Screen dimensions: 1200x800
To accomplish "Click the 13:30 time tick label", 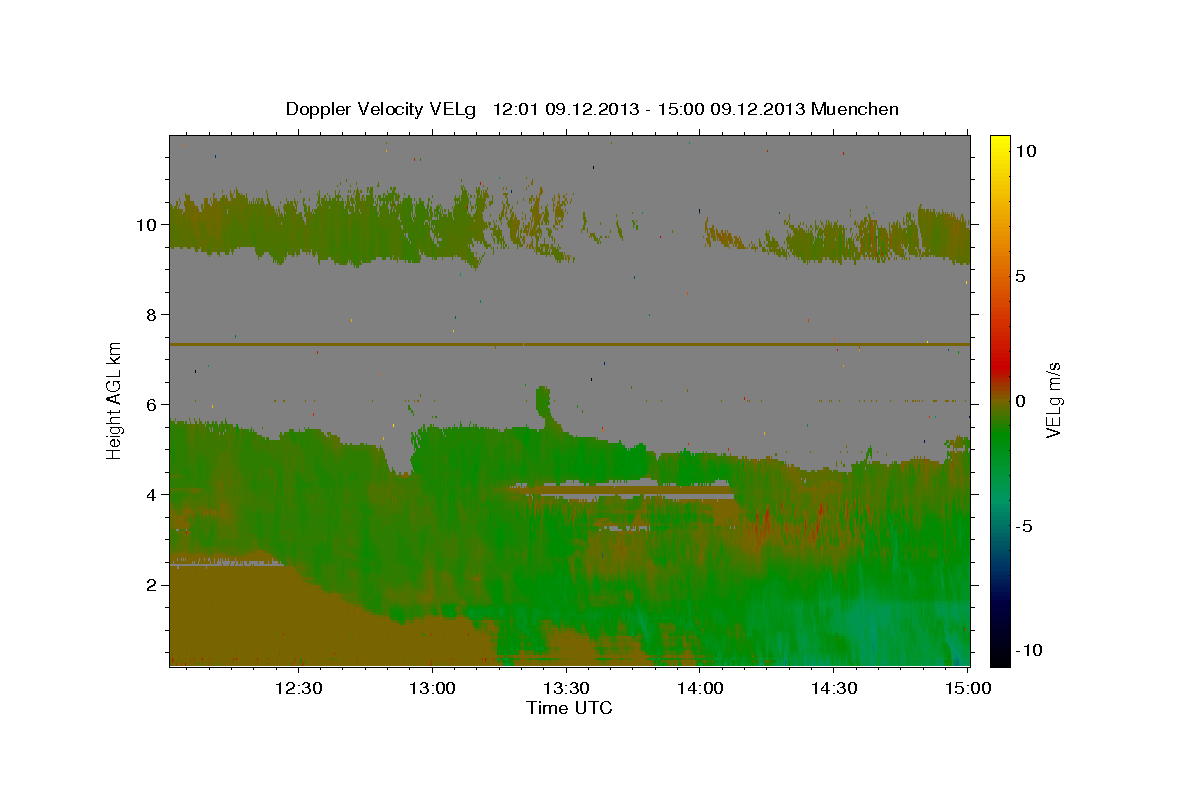I will [x=566, y=688].
